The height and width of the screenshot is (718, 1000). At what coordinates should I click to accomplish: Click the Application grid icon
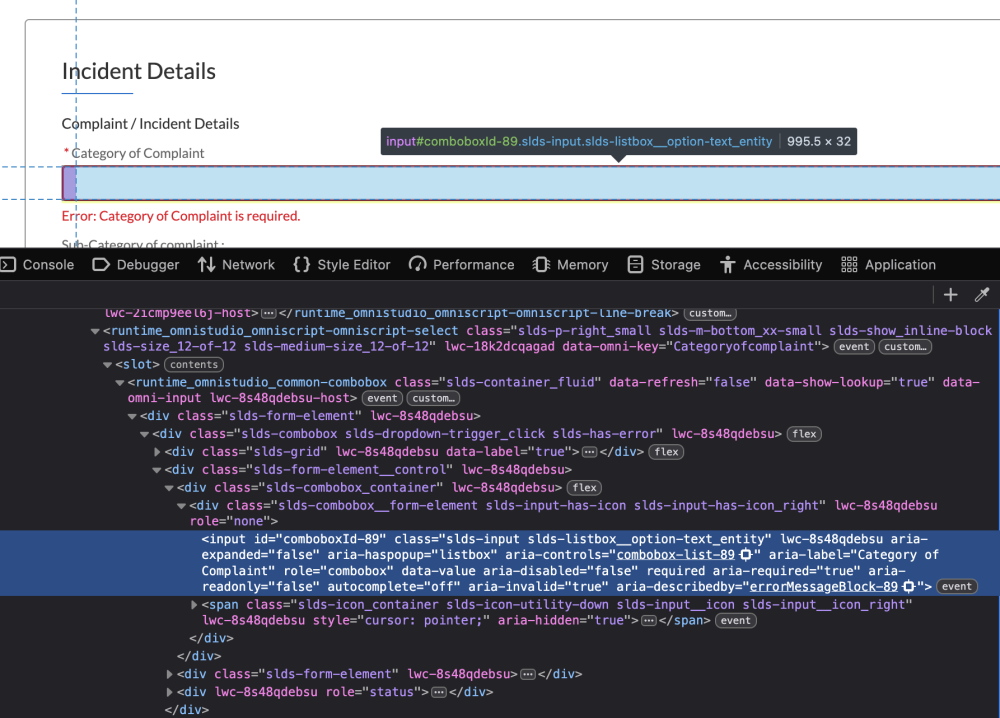[849, 265]
